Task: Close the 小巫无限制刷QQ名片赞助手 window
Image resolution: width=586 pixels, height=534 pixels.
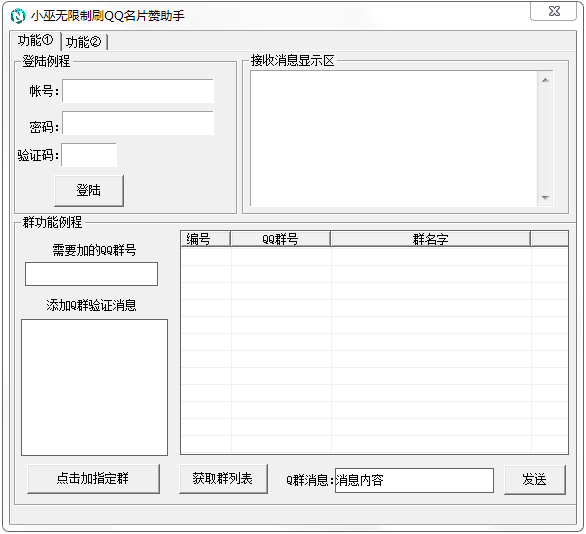Action: coord(554,11)
